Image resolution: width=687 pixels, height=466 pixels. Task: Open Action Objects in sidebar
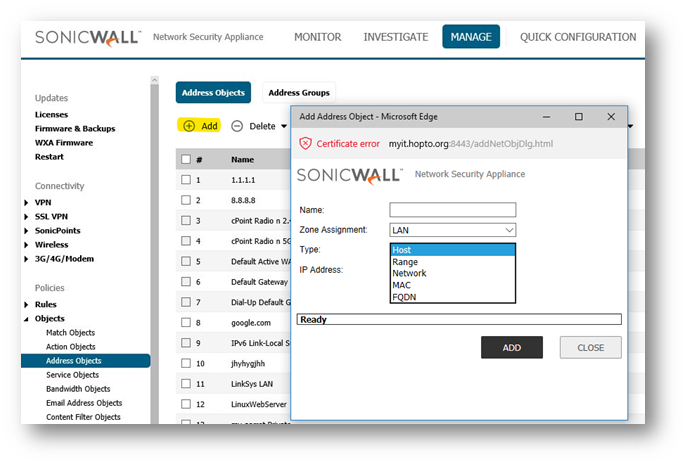(x=71, y=347)
